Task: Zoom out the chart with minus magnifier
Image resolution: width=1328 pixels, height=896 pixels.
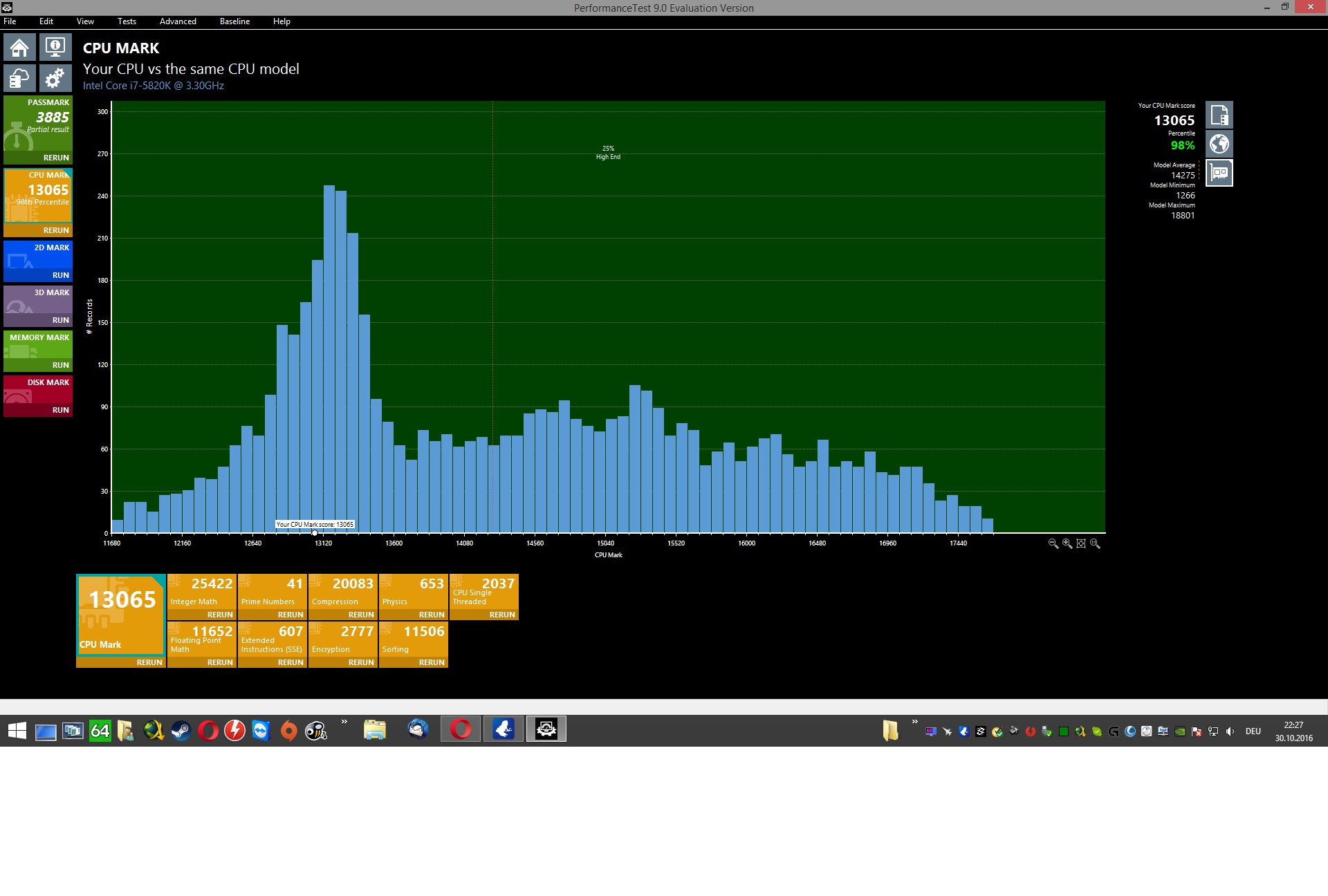Action: [1053, 544]
